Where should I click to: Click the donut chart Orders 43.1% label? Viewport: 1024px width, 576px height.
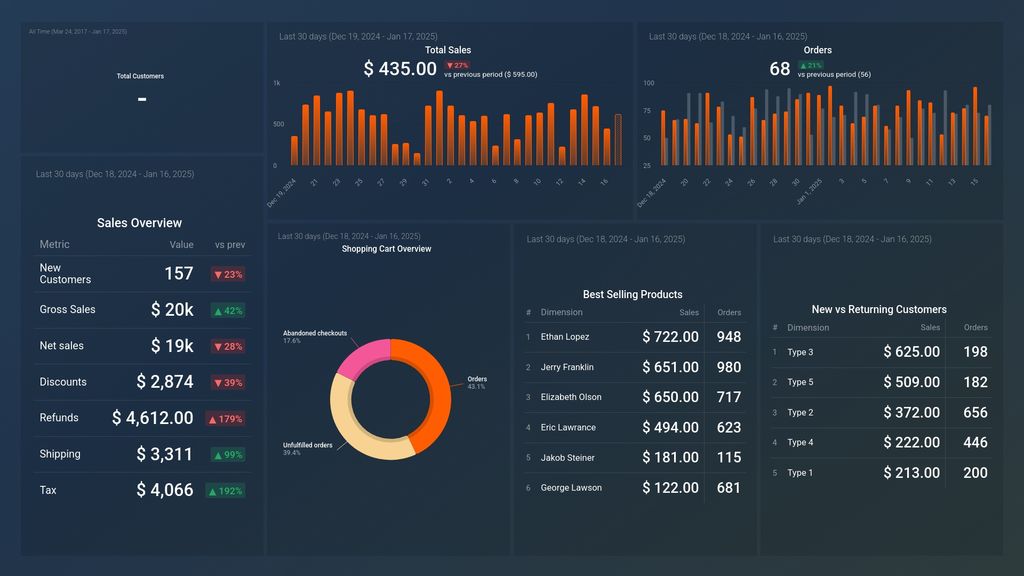(x=477, y=383)
